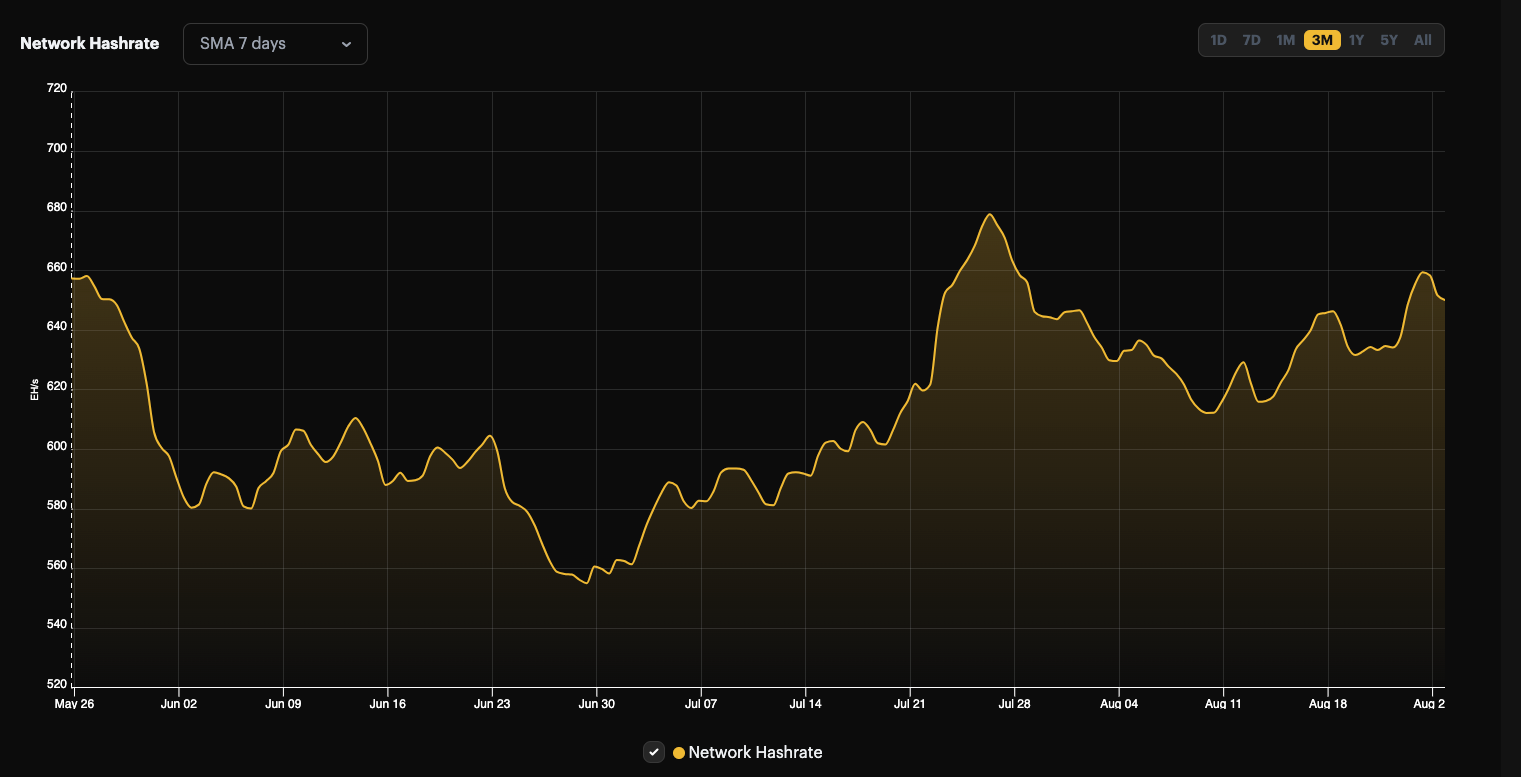View all history with the All button
This screenshot has height=777, width=1521.
coord(1421,40)
